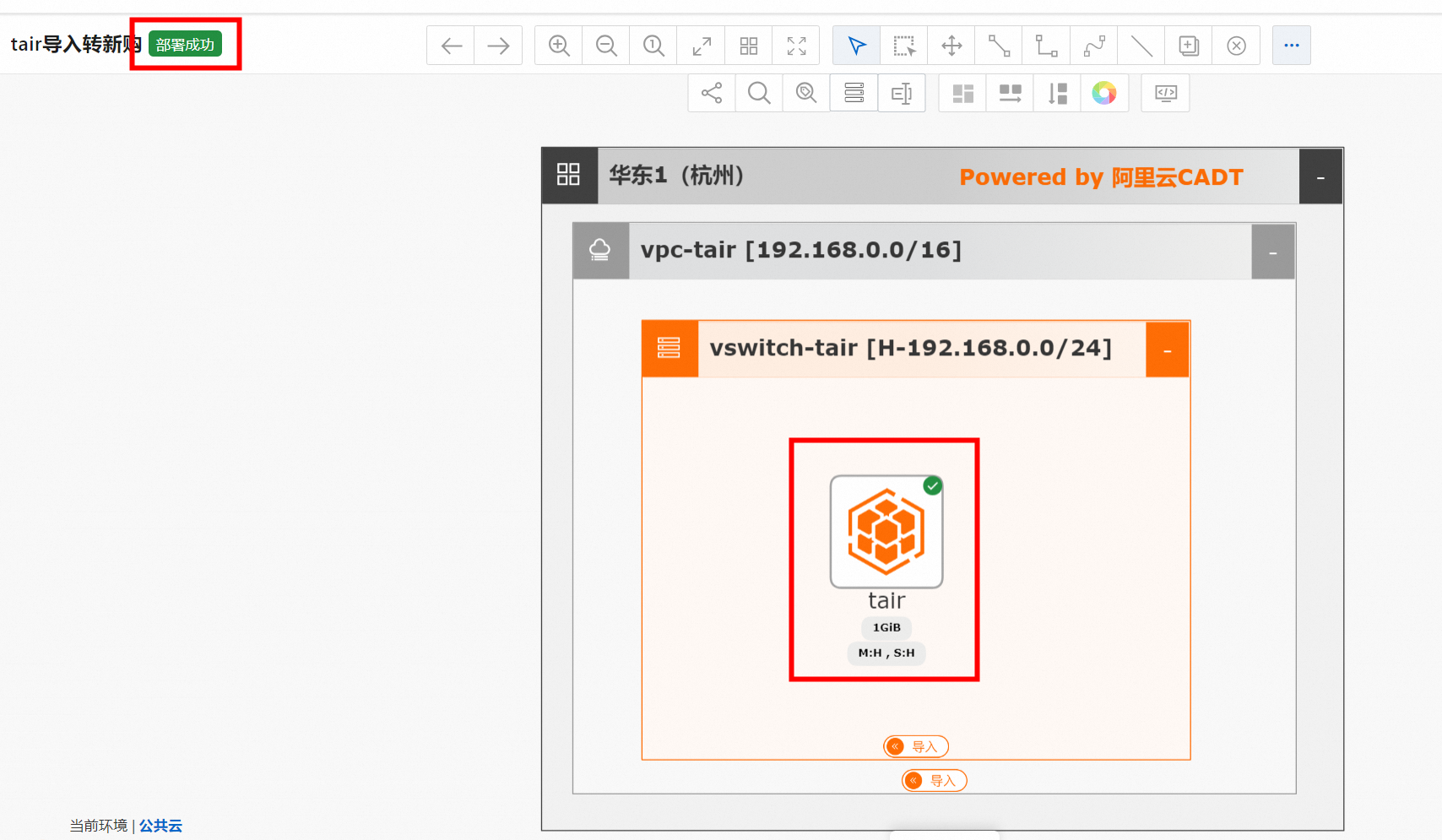
Task: Collapse the vswitch-tair container
Action: tap(1168, 349)
